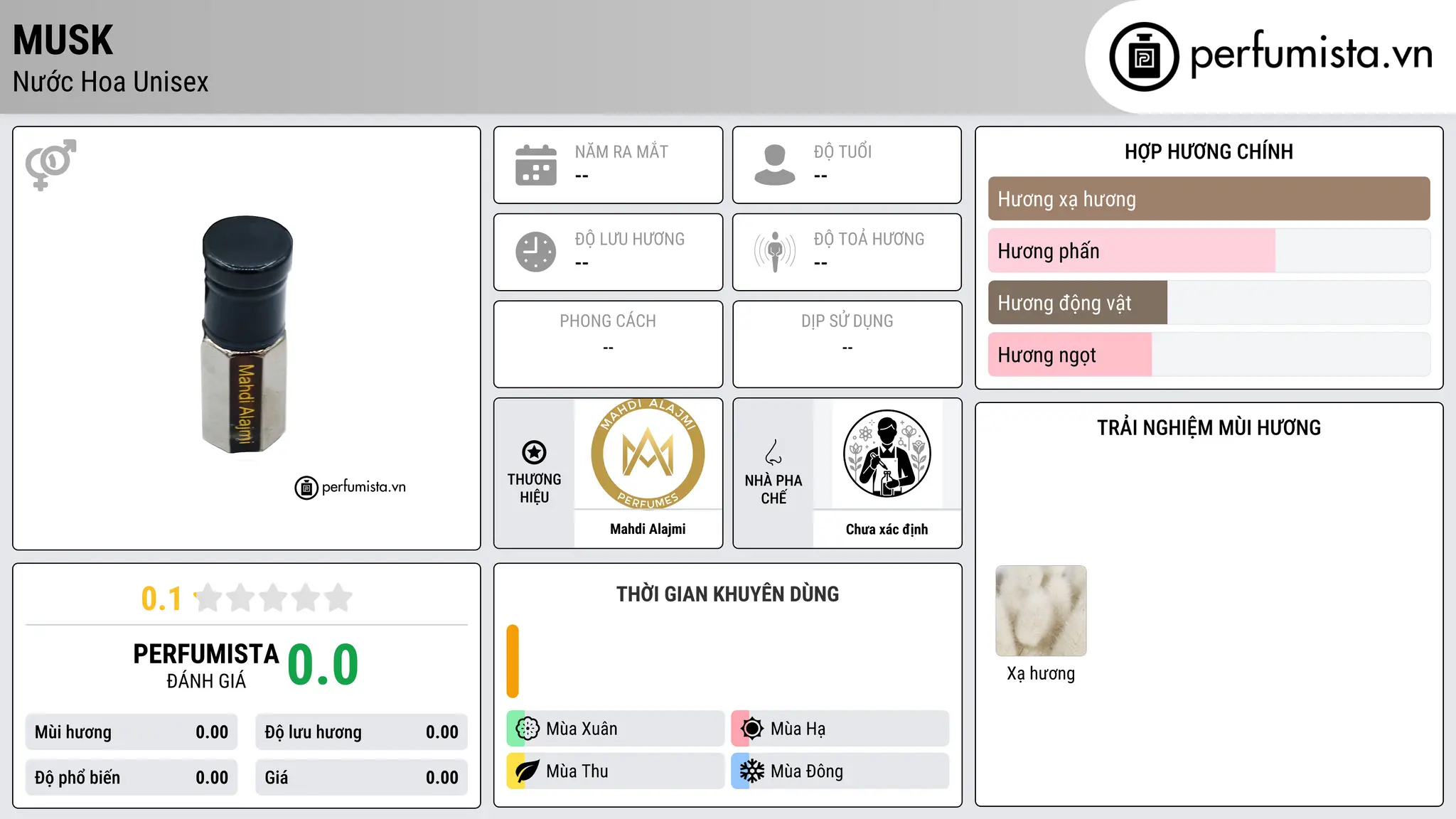Click the sillage icon for Độ Toả Hương

tap(775, 252)
